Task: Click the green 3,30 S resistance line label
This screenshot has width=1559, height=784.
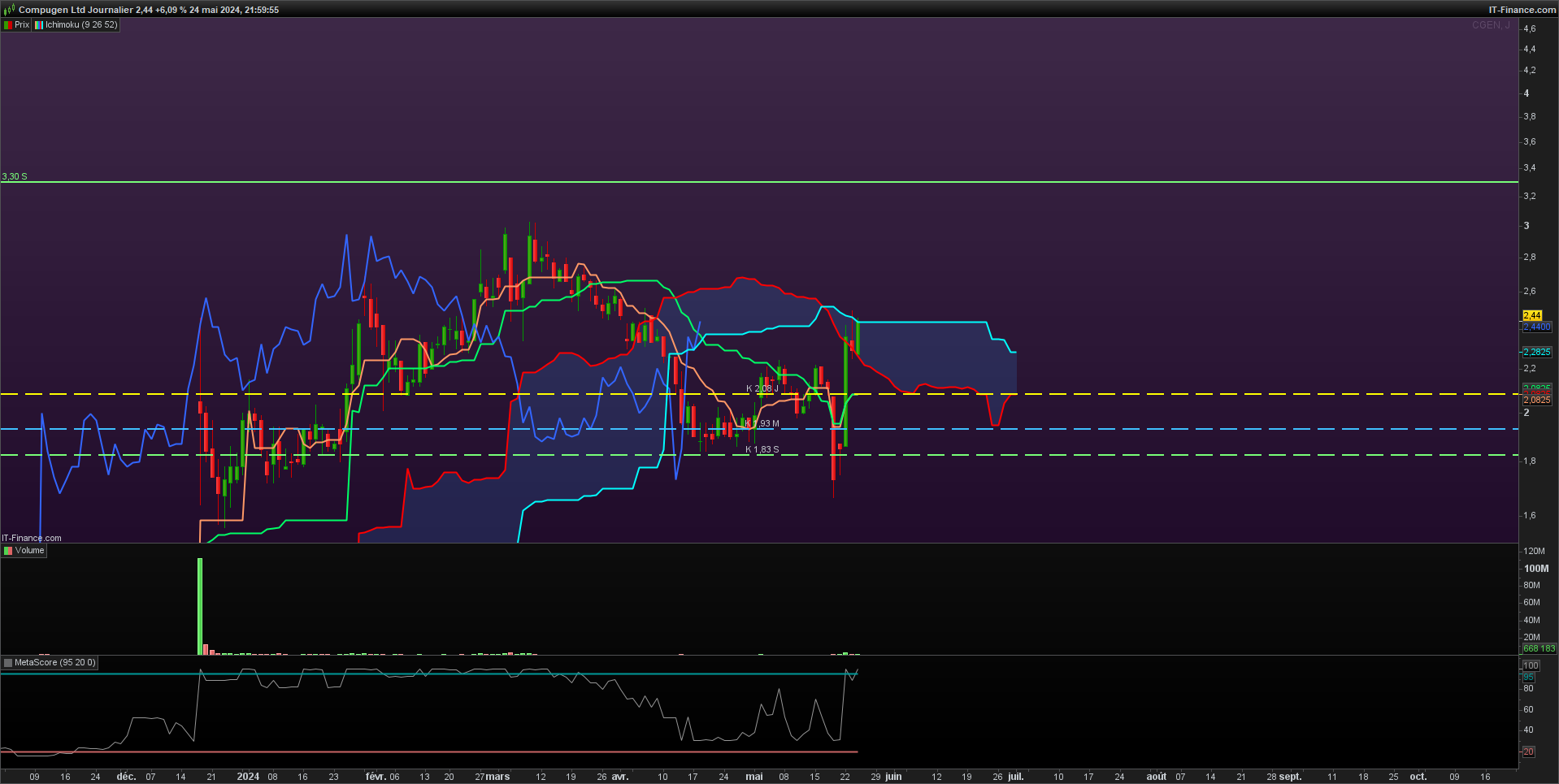Action: pyautogui.click(x=15, y=176)
